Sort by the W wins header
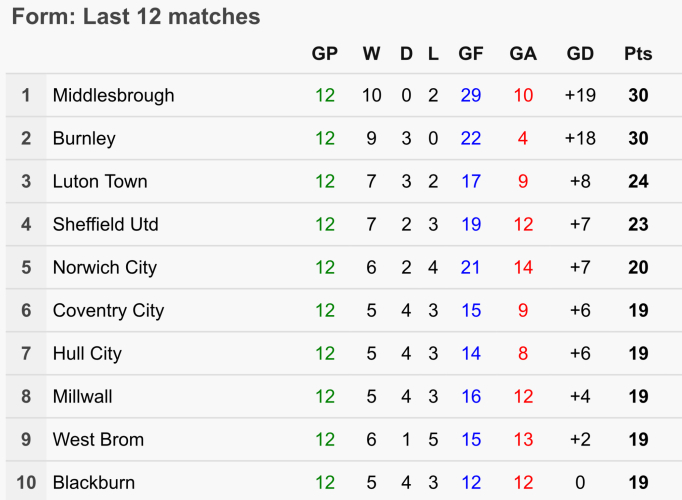Image resolution: width=682 pixels, height=500 pixels. (371, 54)
